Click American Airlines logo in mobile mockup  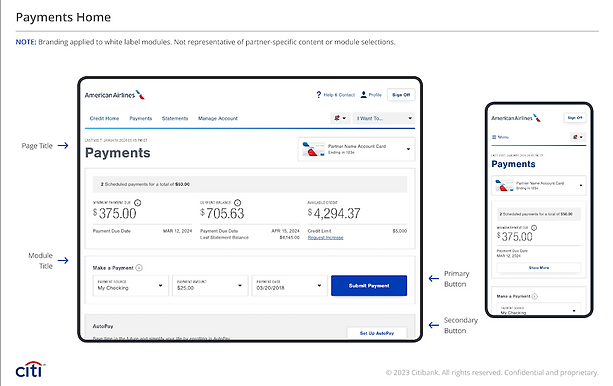coord(516,118)
